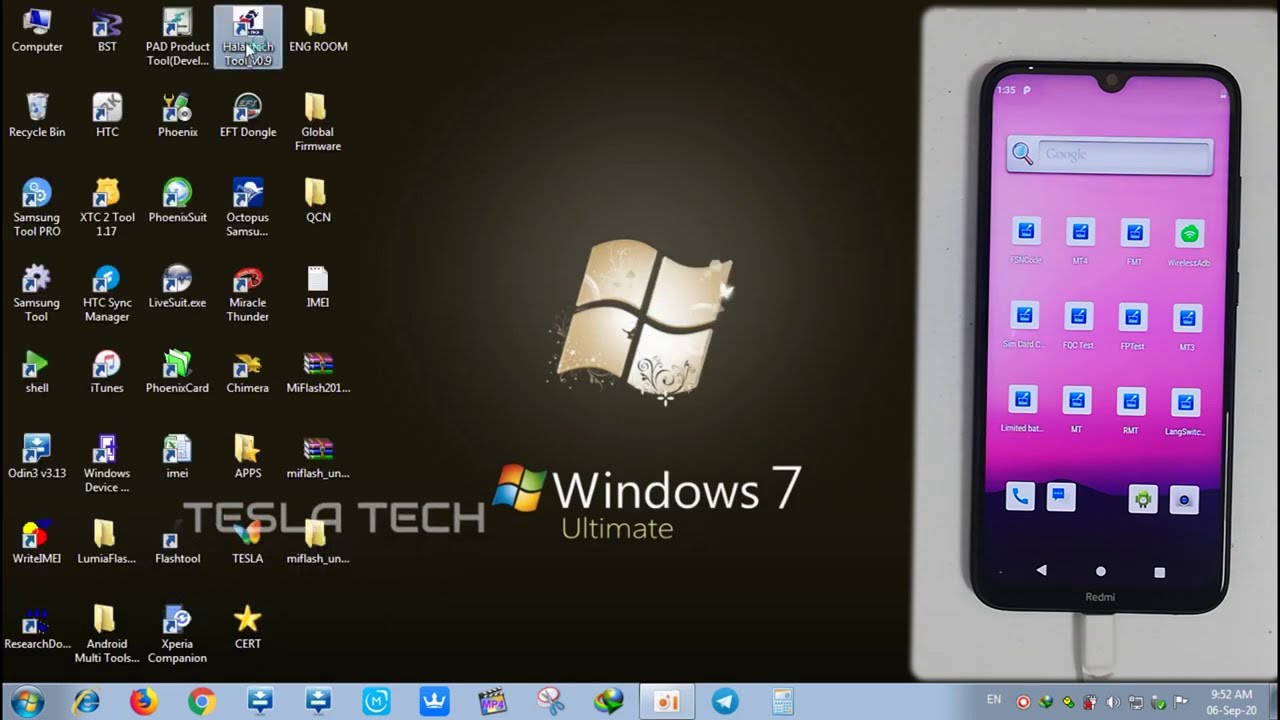Tap the phone dialer icon on phone
Image resolution: width=1280 pixels, height=720 pixels.
click(x=1019, y=496)
